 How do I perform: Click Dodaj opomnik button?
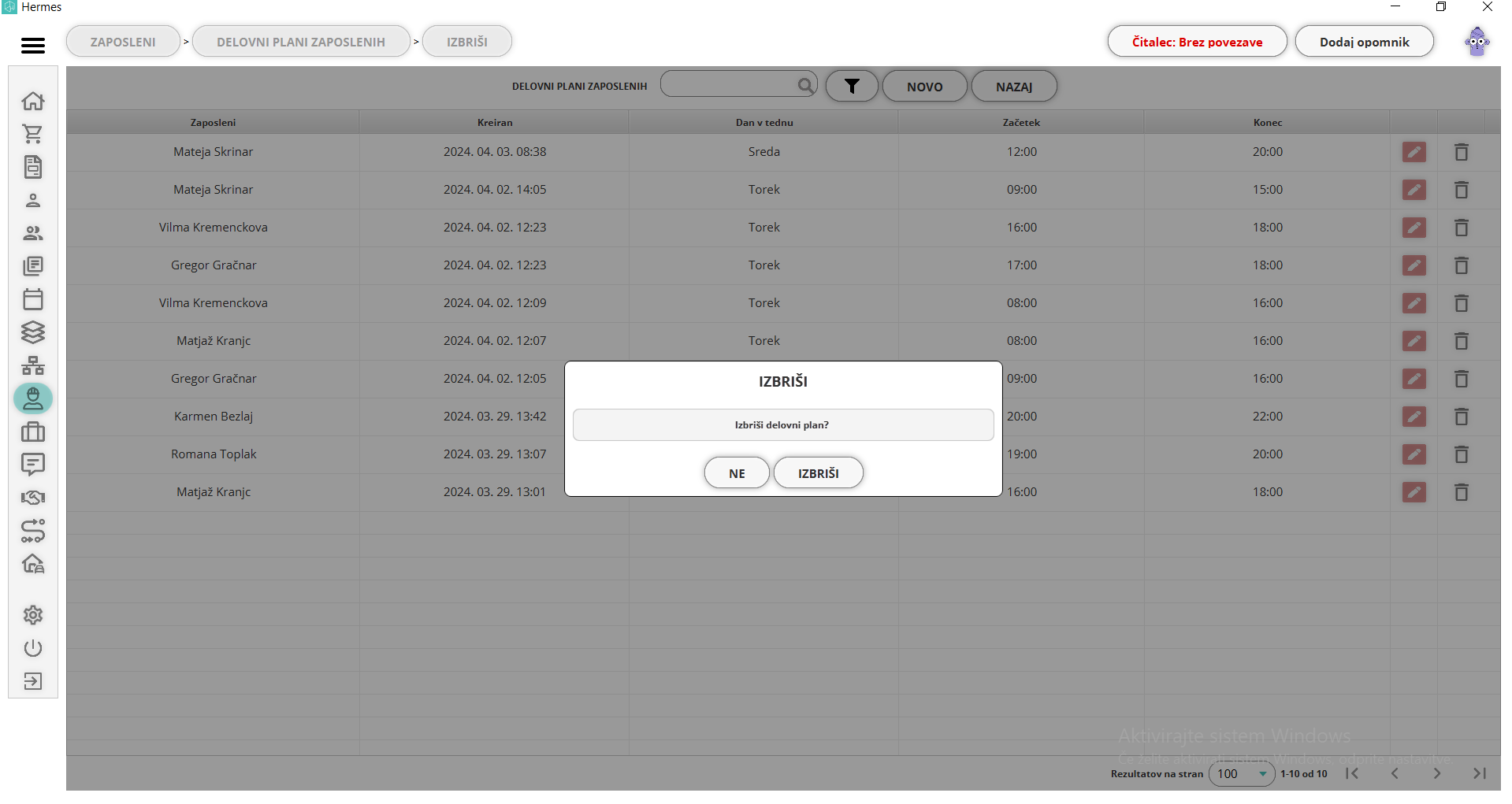point(1364,42)
